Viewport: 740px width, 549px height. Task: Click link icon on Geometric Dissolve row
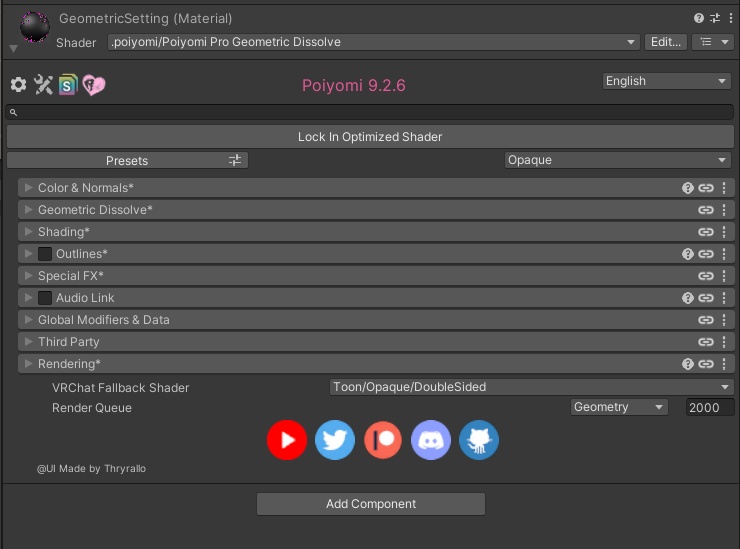click(x=706, y=210)
